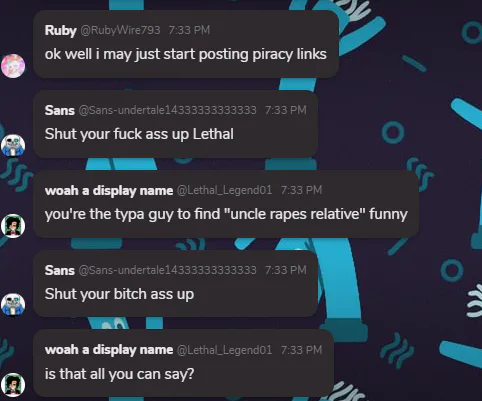Screen dimensions: 482x401
Task: Select @Sans-undertale username in second message
Action: point(168,110)
